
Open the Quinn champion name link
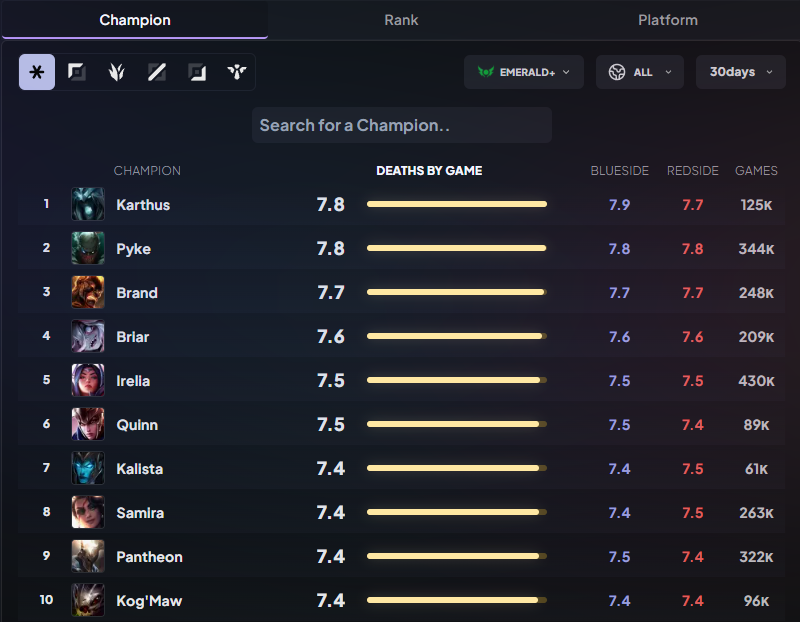[x=137, y=425]
